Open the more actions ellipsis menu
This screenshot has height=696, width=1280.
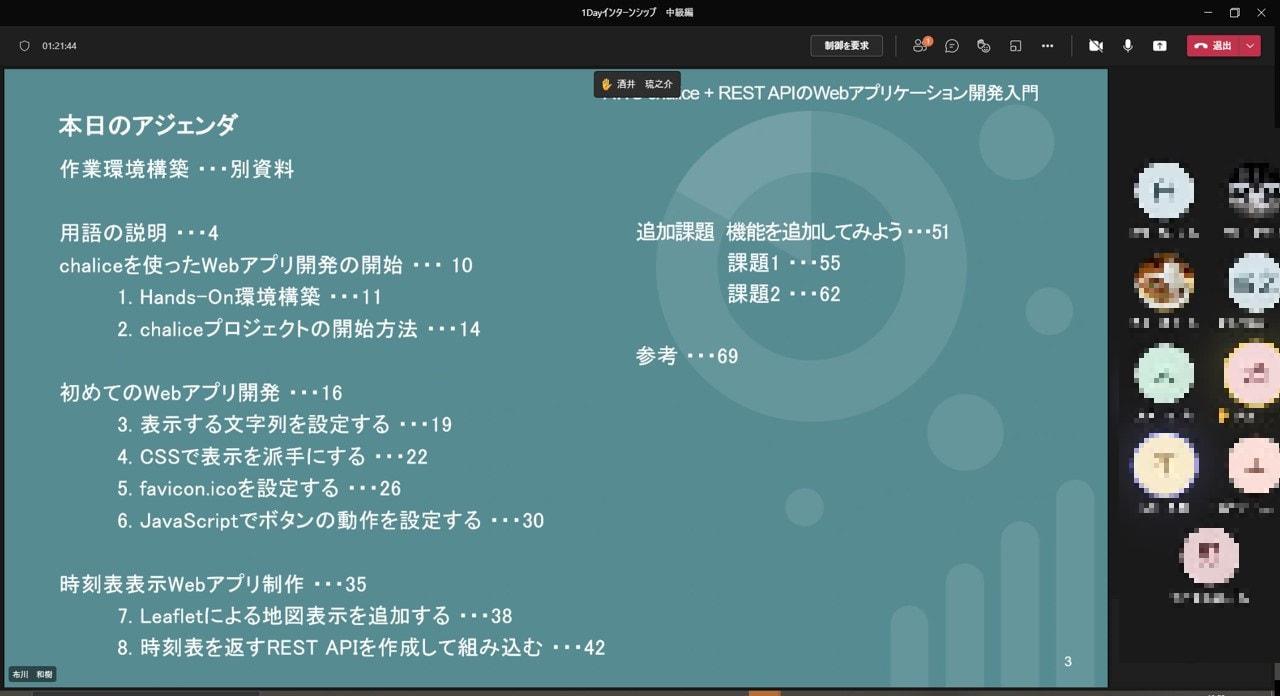1047,46
